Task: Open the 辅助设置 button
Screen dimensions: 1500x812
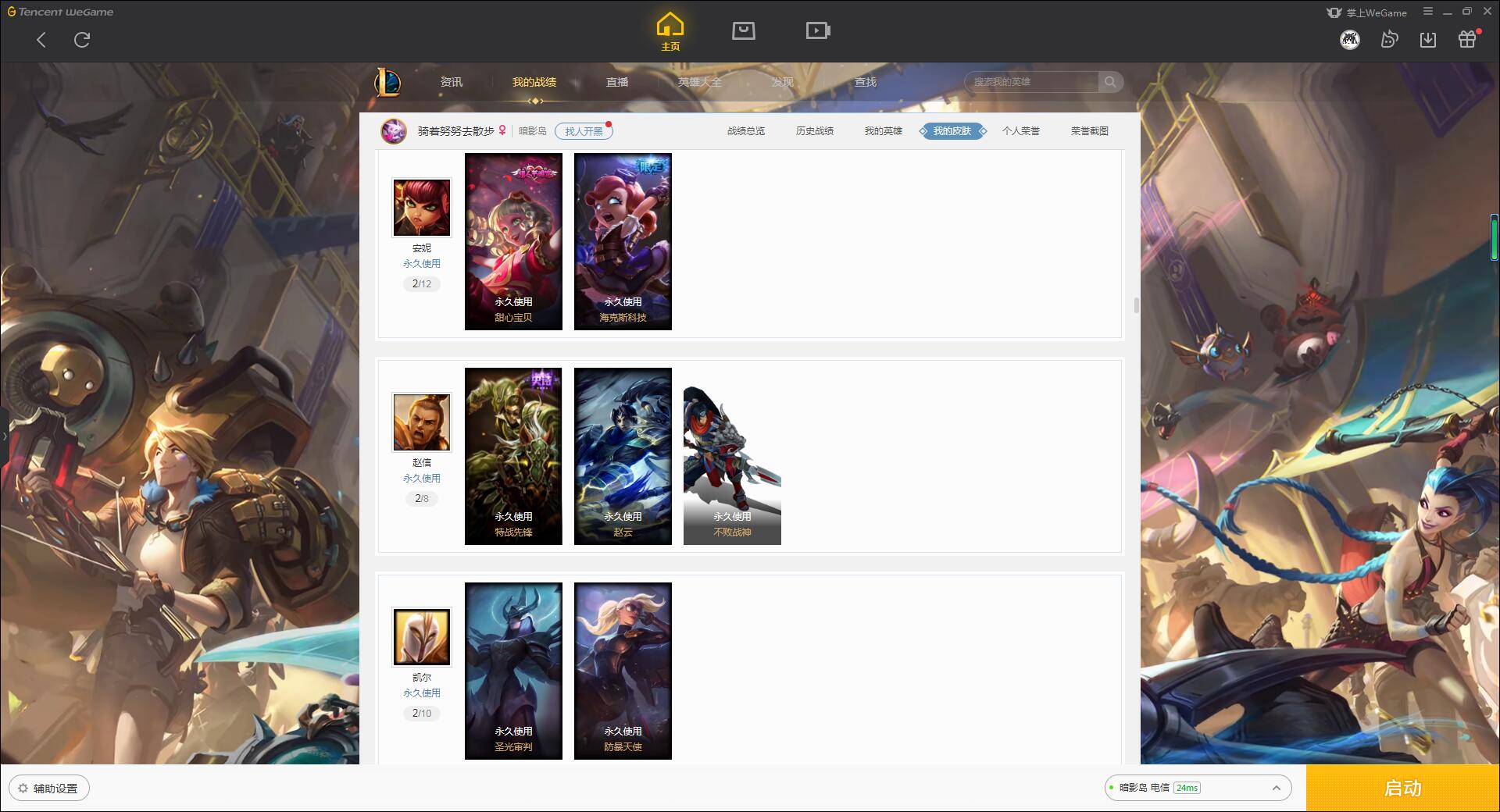Action: click(x=49, y=789)
